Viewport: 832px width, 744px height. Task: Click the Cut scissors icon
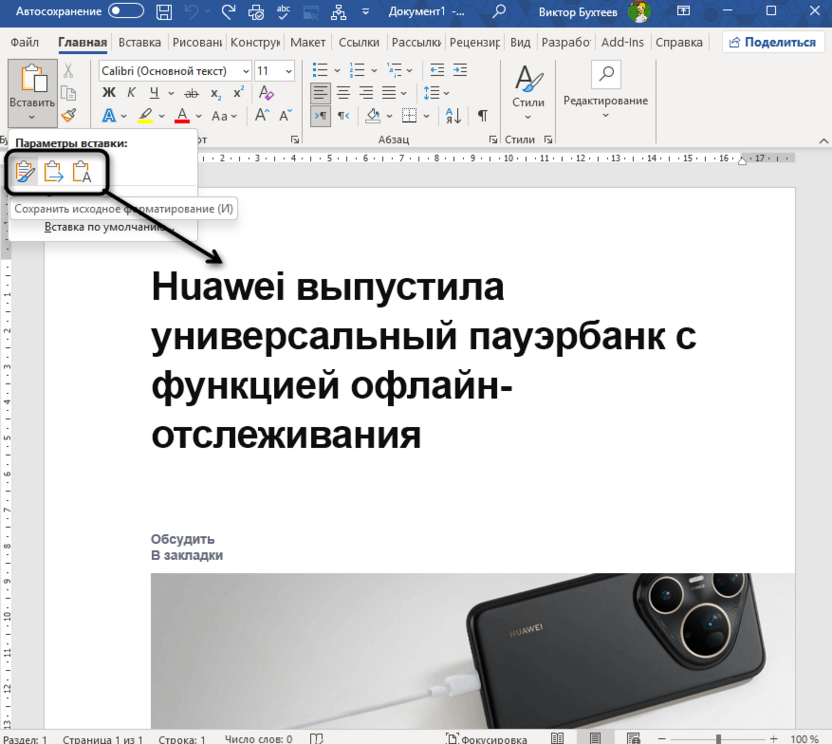tap(68, 71)
